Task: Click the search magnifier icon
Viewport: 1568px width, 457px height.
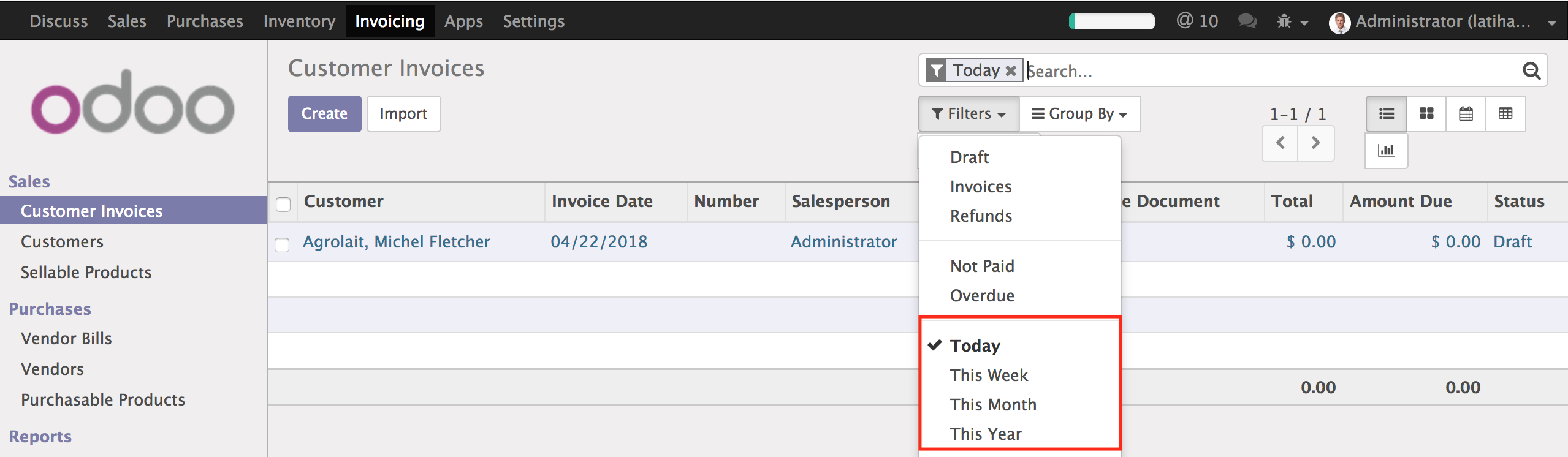Action: point(1531,71)
